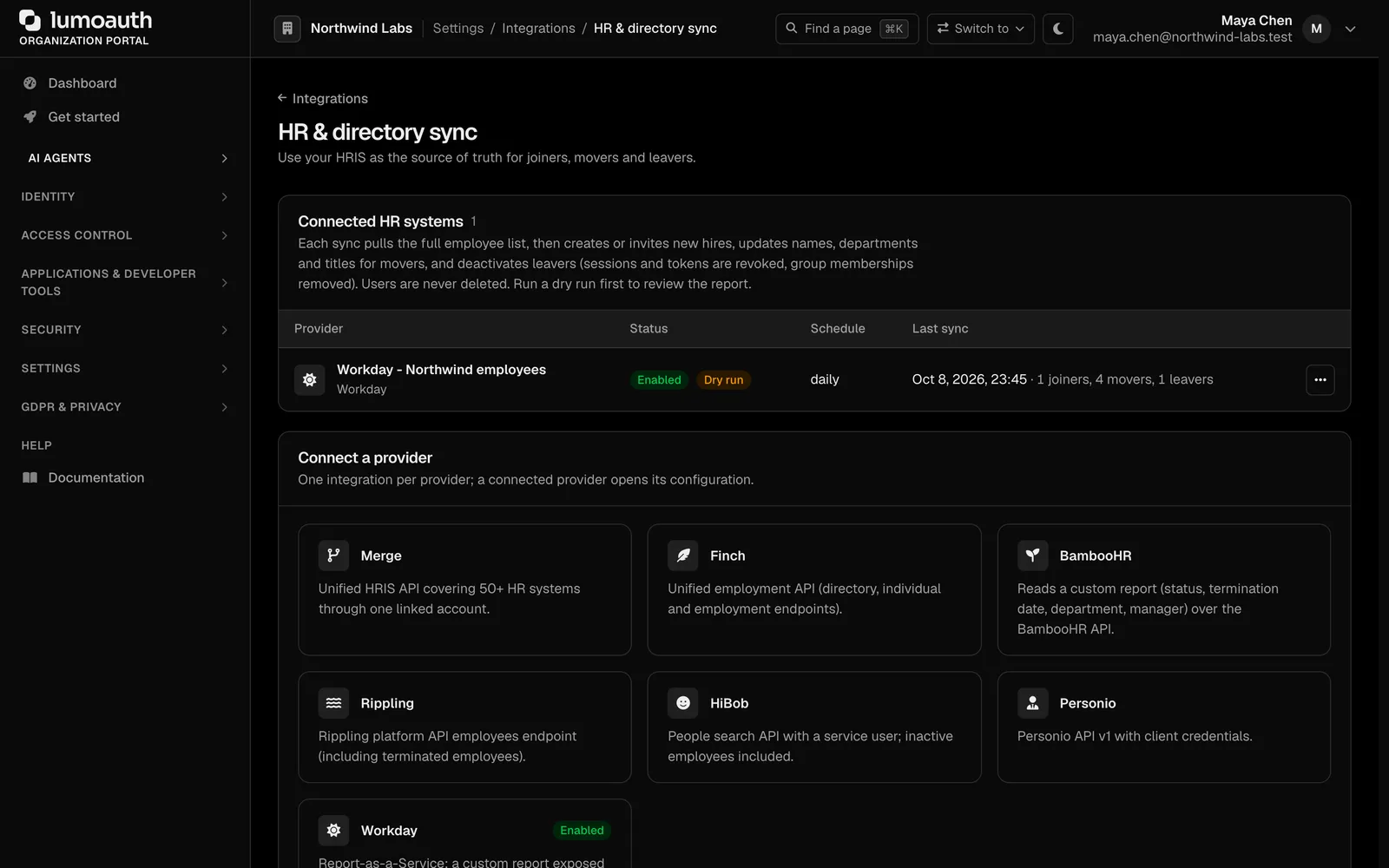Expand the Identity section
Image resolution: width=1389 pixels, height=868 pixels.
pyautogui.click(x=125, y=197)
